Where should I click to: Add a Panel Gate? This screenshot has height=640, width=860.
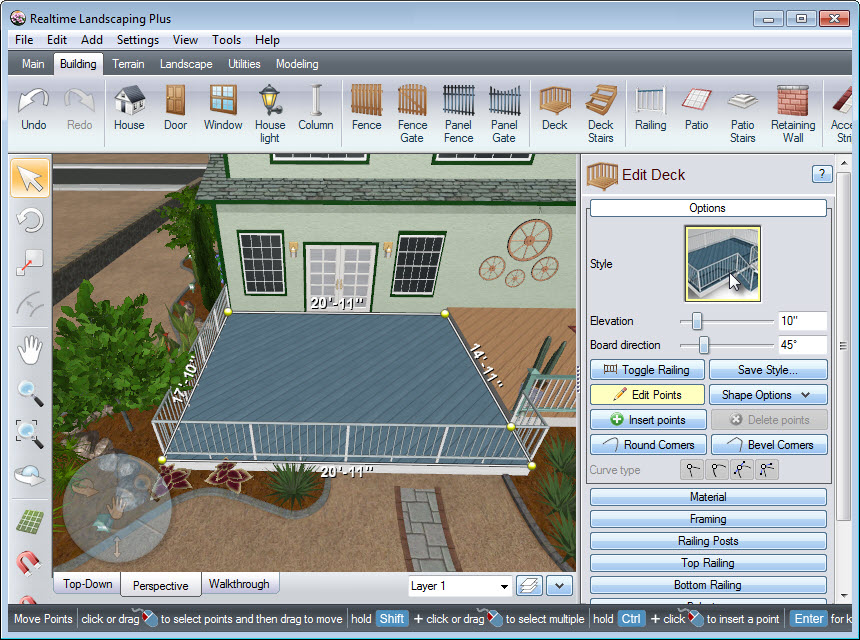[504, 114]
